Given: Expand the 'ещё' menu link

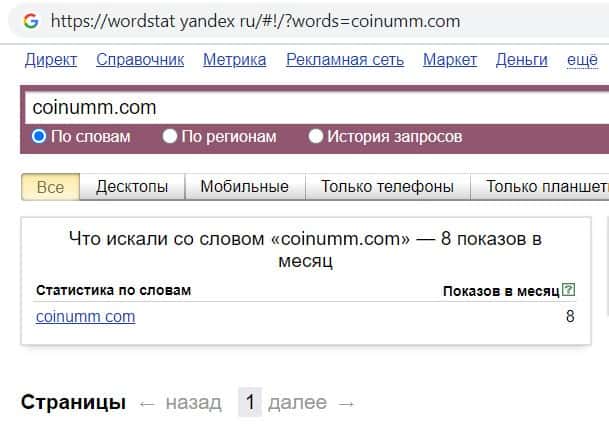Looking at the screenshot, I should (582, 60).
